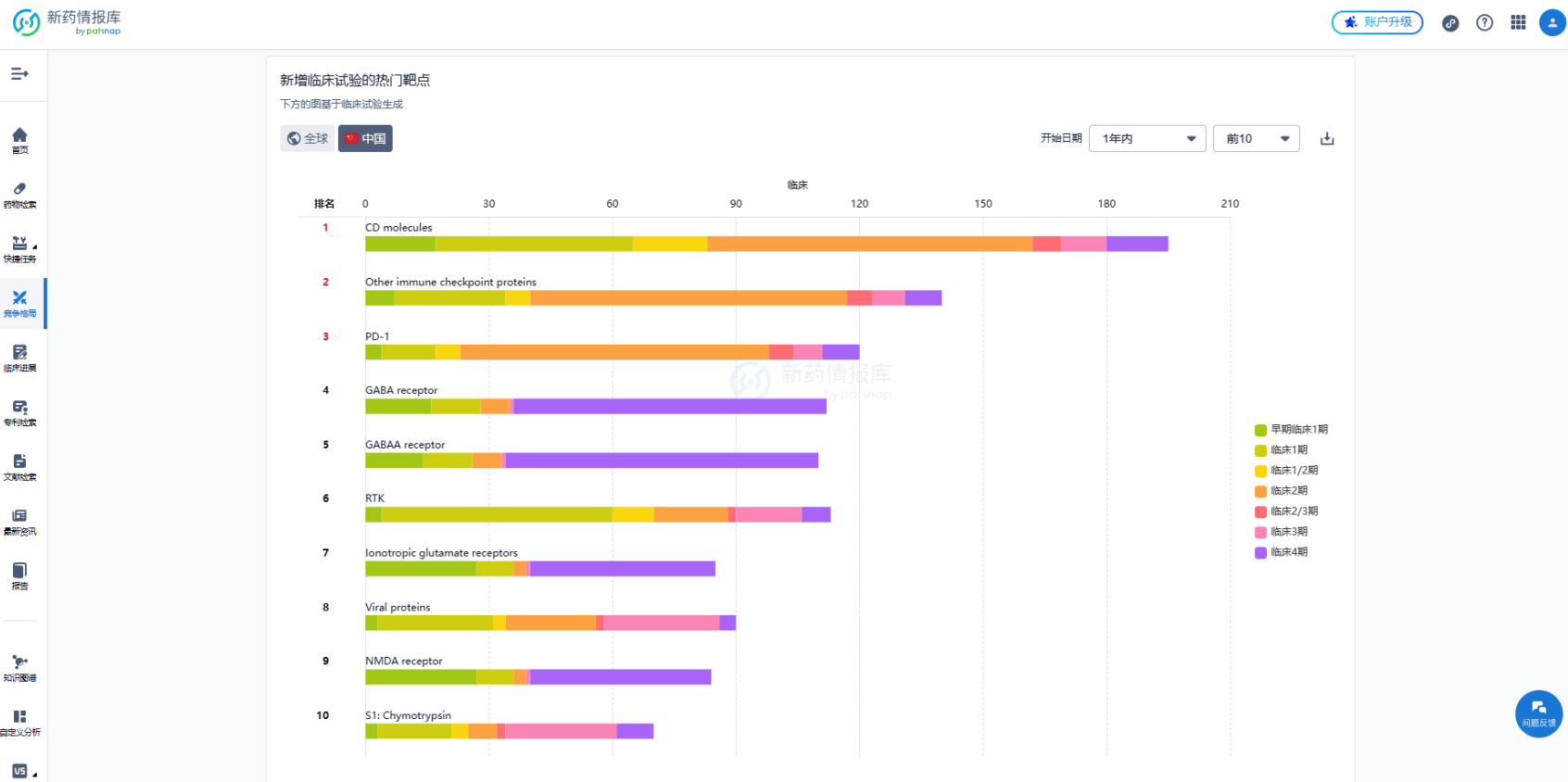This screenshot has height=782, width=1568.
Task: Click the CD molecules target label
Action: point(398,228)
